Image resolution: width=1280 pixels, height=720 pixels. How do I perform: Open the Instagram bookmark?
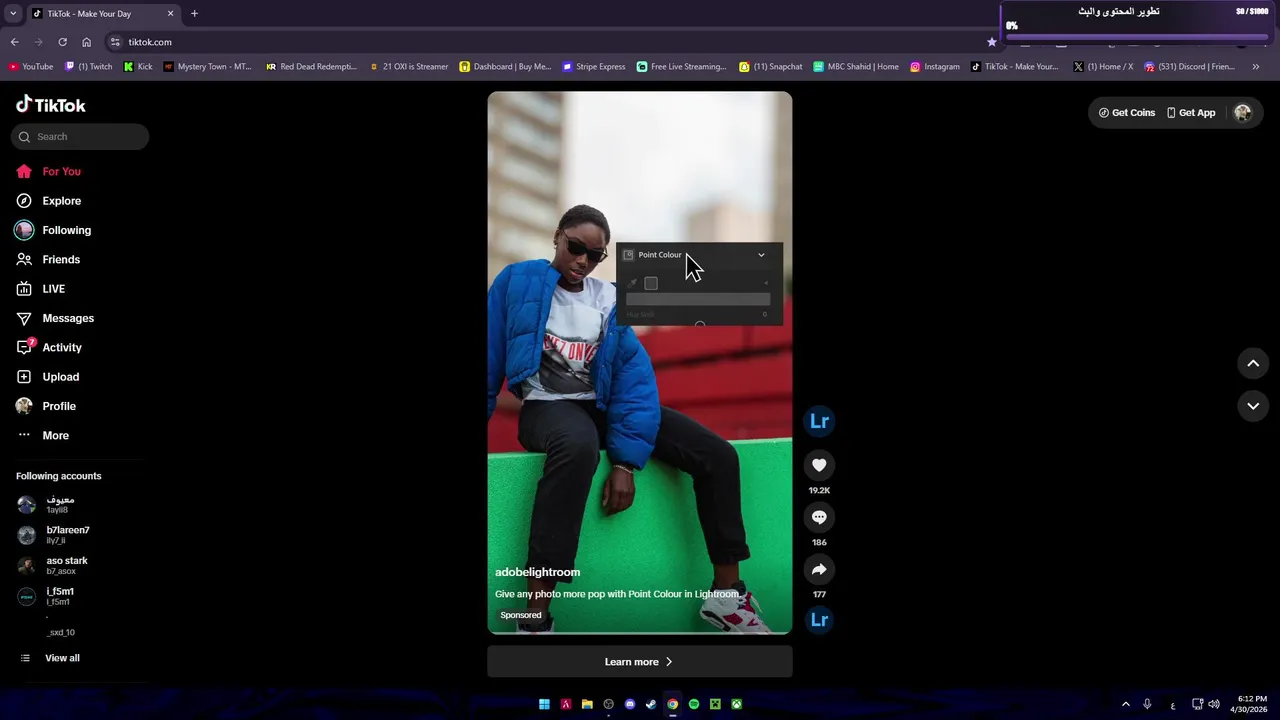click(934, 67)
